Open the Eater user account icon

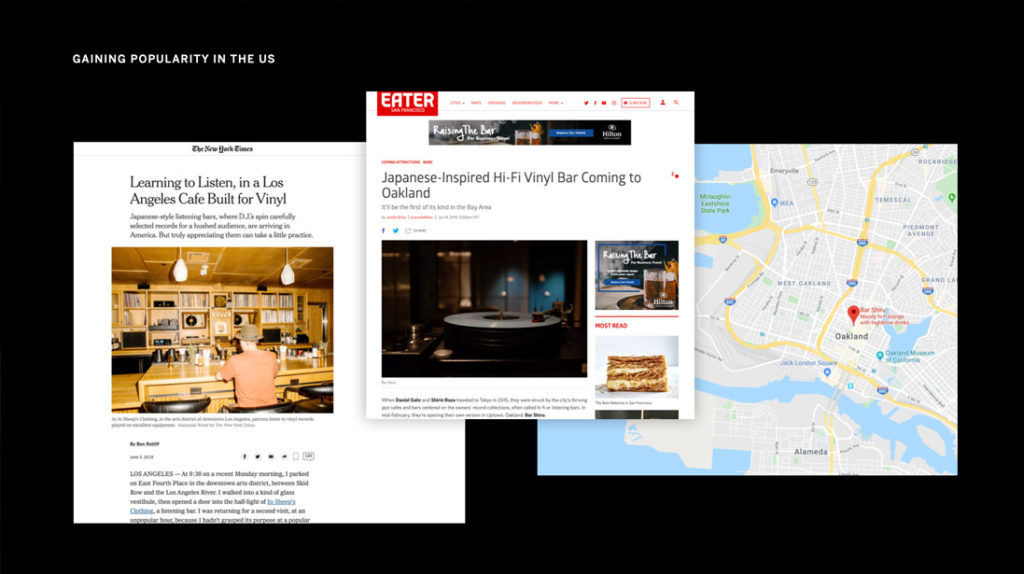pyautogui.click(x=663, y=103)
